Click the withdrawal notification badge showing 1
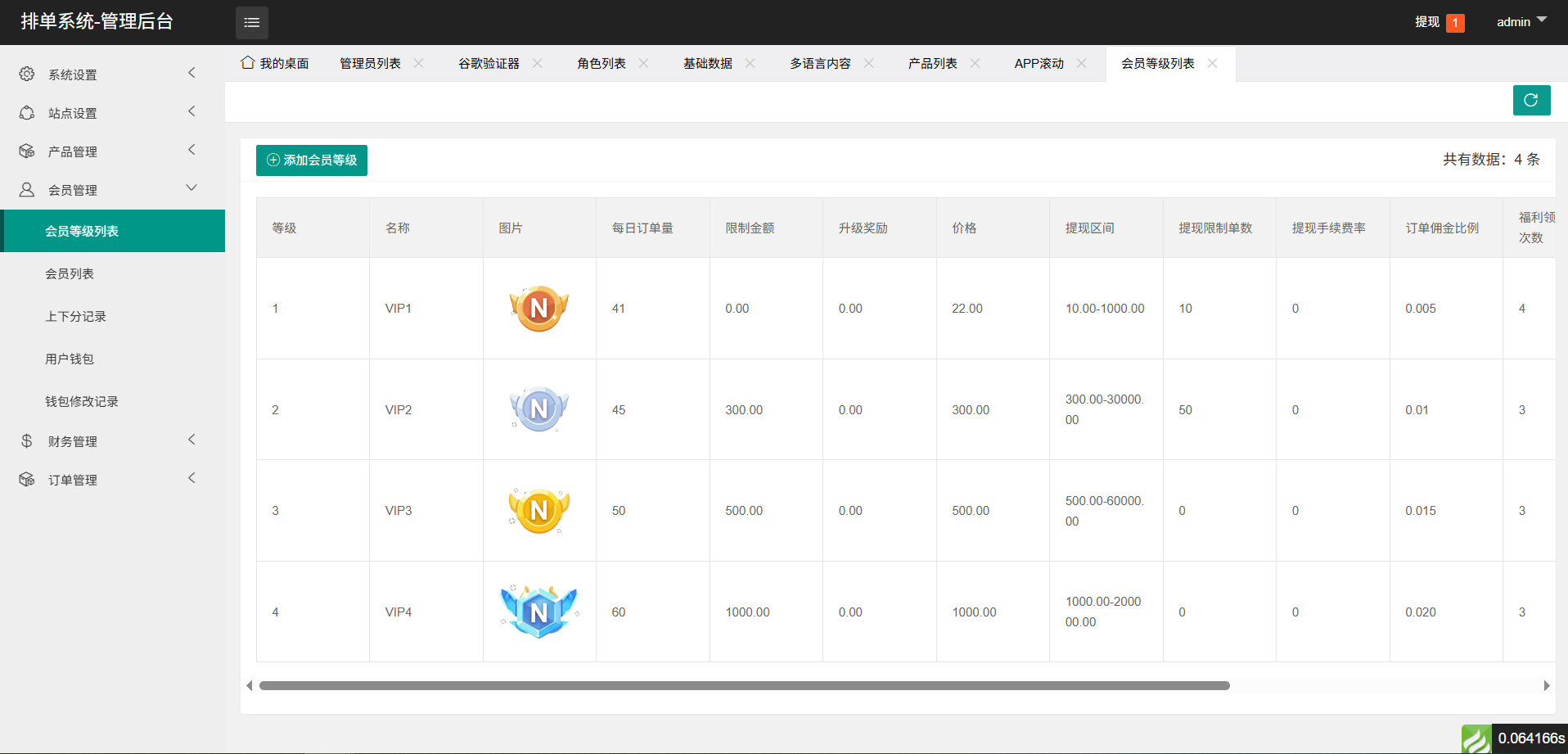Screen dimensions: 1568x754 coord(1455,23)
